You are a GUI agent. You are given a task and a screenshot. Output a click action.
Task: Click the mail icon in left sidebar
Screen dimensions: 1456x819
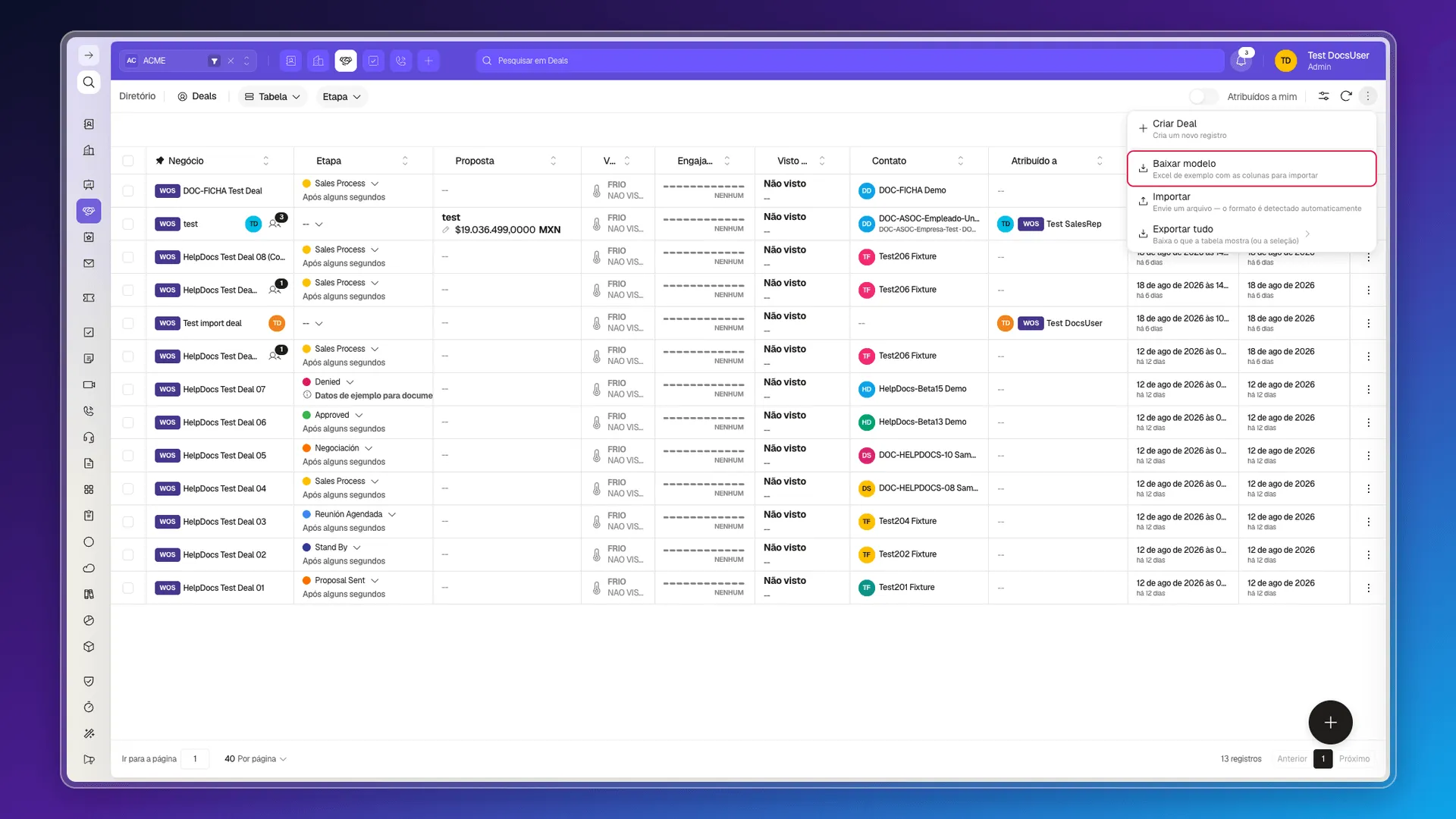pos(89,263)
